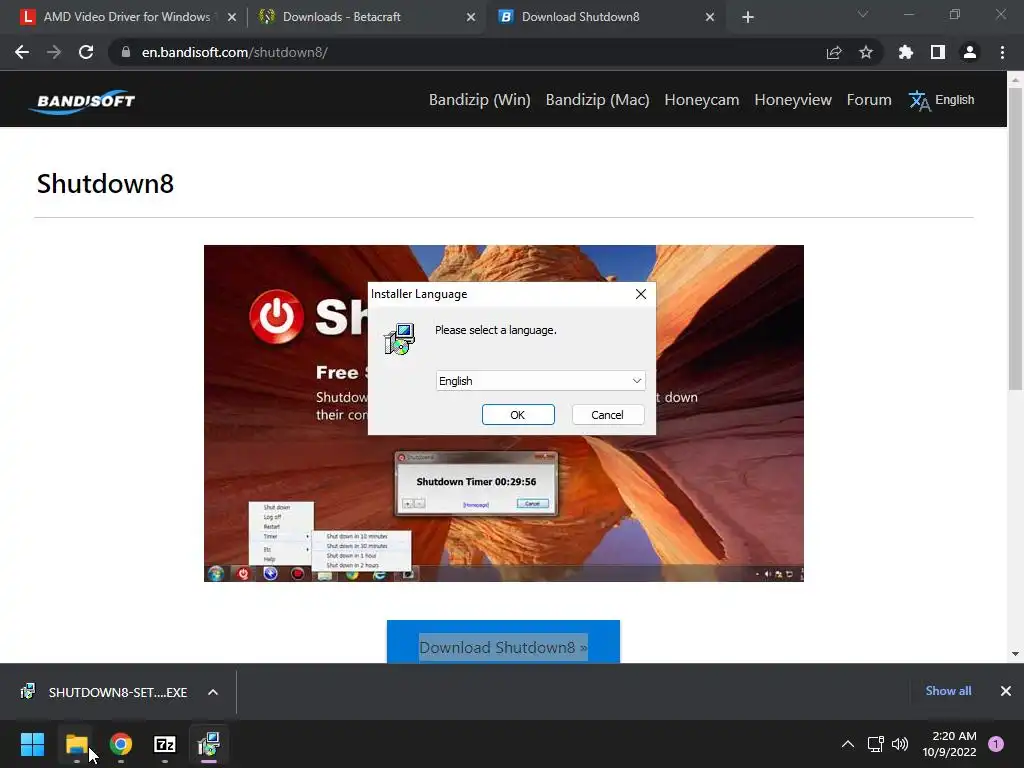Close the Downloads - Betacraft tab
This screenshot has height=768, width=1024.
click(x=471, y=17)
